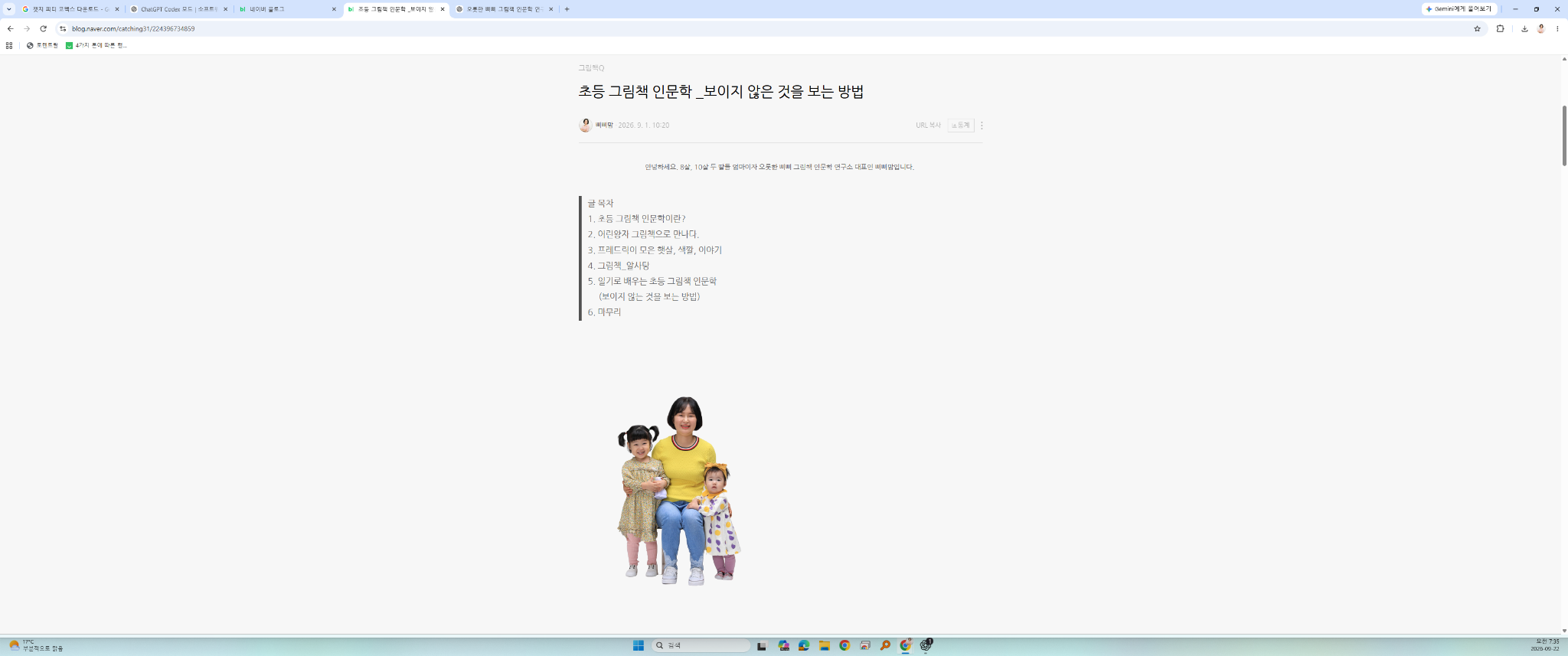This screenshot has width=1568, height=656.
Task: Click the page's vertical scrollbar thumb
Action: [1564, 135]
